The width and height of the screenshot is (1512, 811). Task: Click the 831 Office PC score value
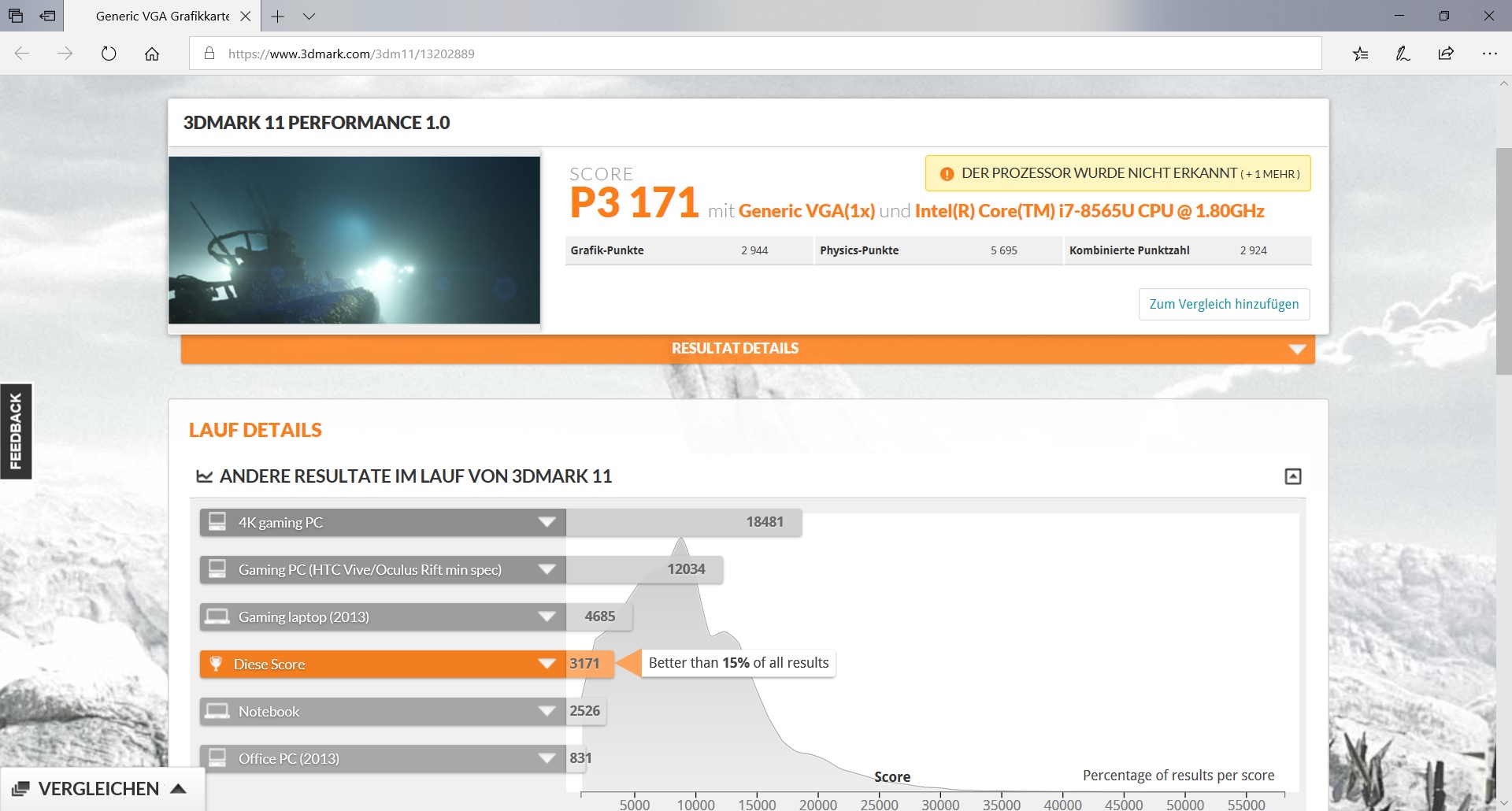click(580, 758)
